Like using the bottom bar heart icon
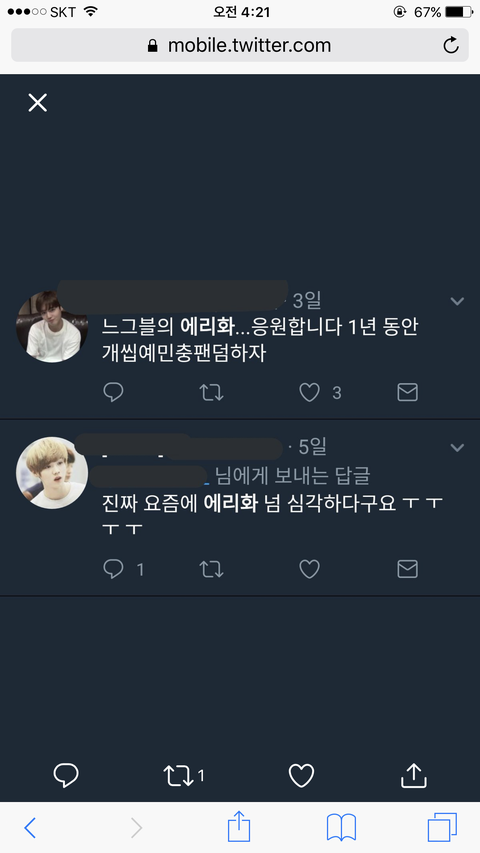 [301, 776]
